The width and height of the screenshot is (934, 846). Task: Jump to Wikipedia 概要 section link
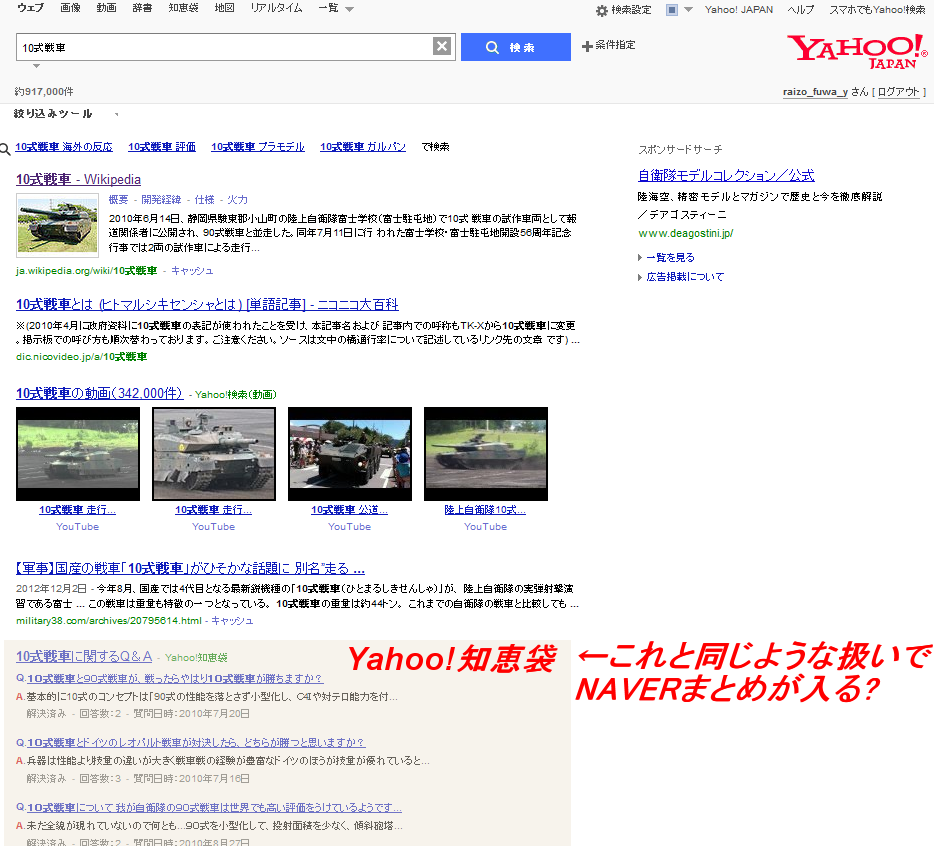coord(119,200)
